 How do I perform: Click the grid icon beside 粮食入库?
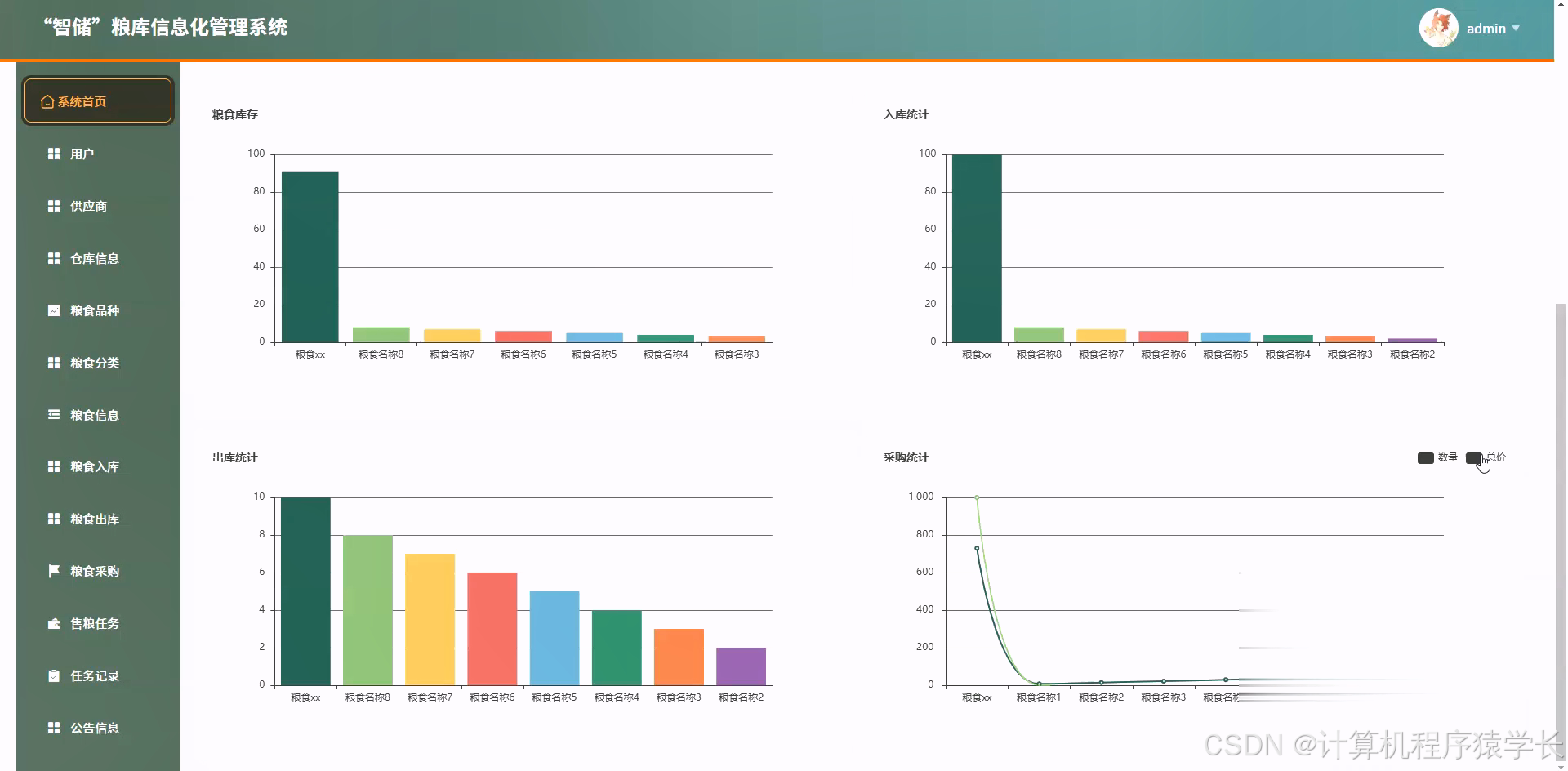coord(54,466)
